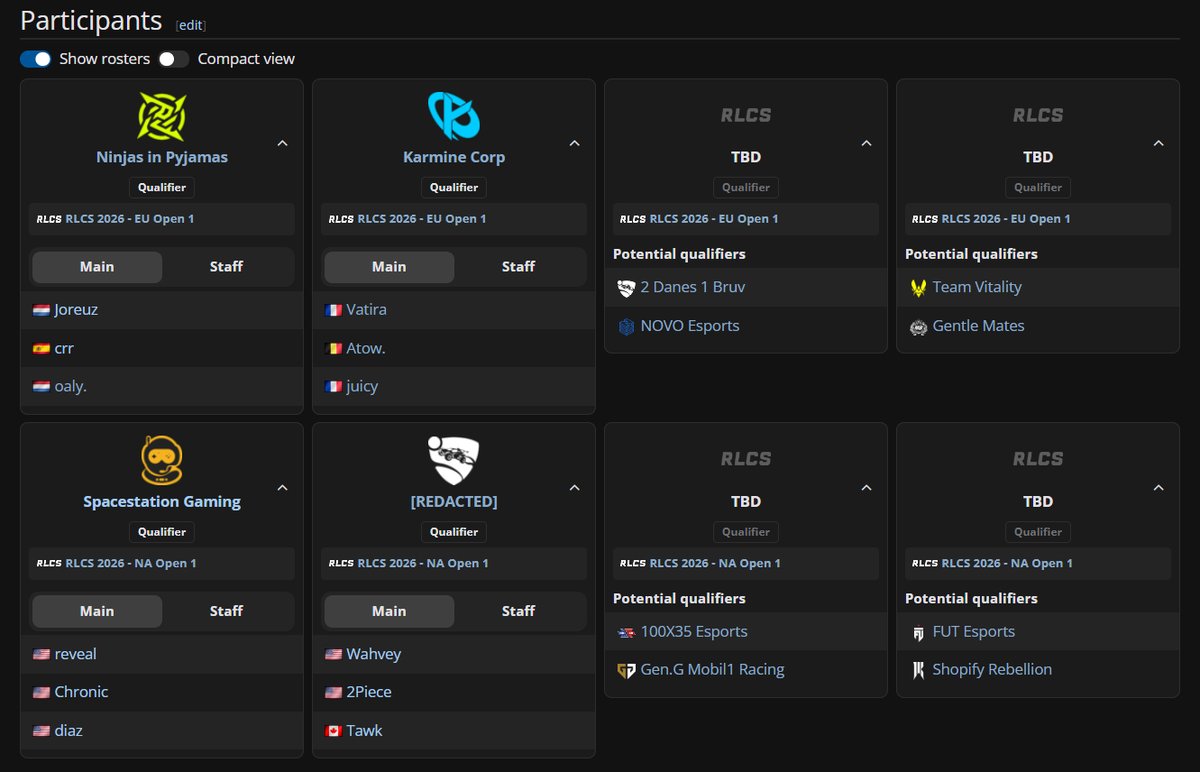
Task: Open the 2 Danes 1 Bruv link
Action: pyautogui.click(x=693, y=287)
